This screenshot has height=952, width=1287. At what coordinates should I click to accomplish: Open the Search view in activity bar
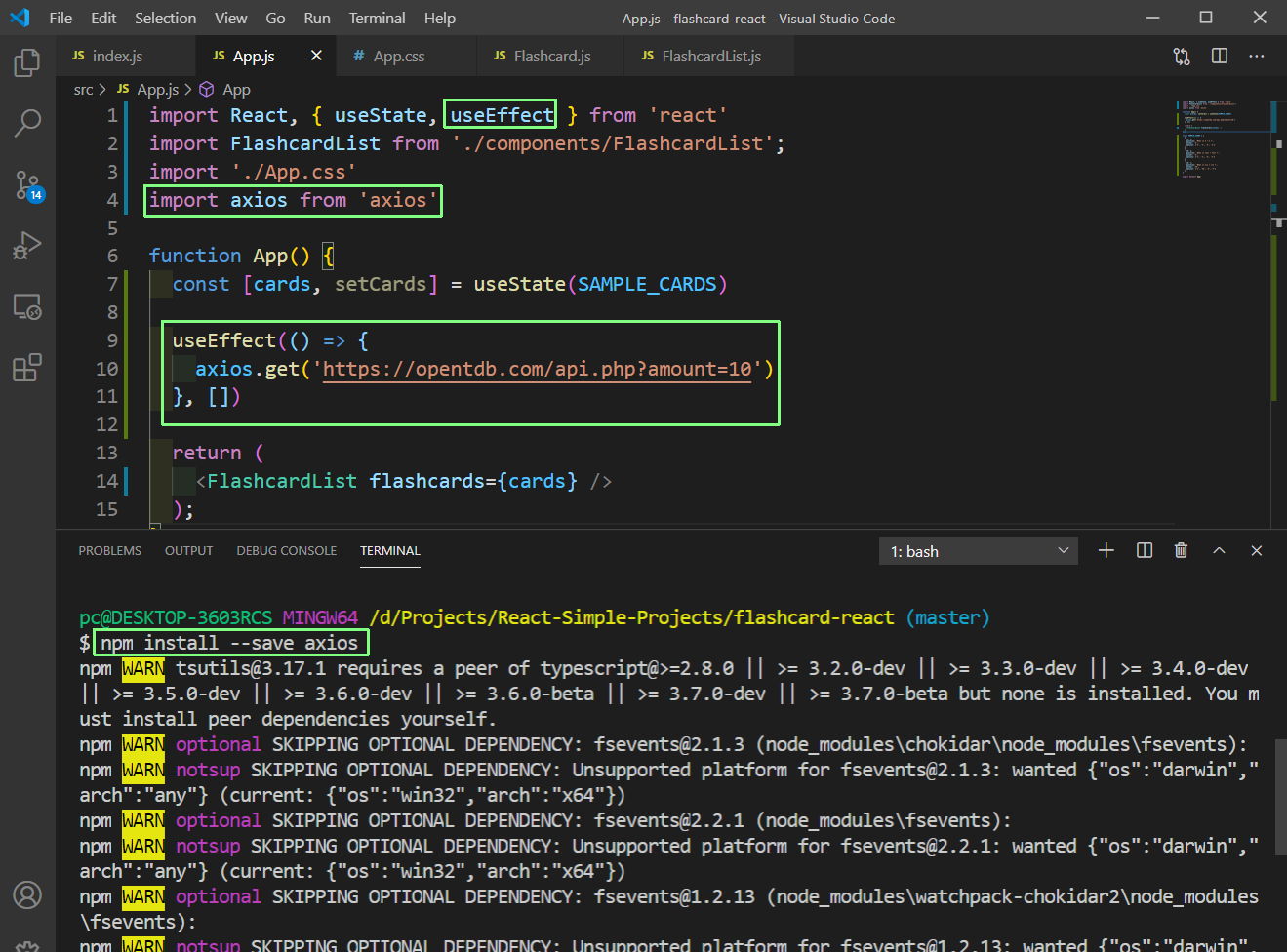point(27,123)
